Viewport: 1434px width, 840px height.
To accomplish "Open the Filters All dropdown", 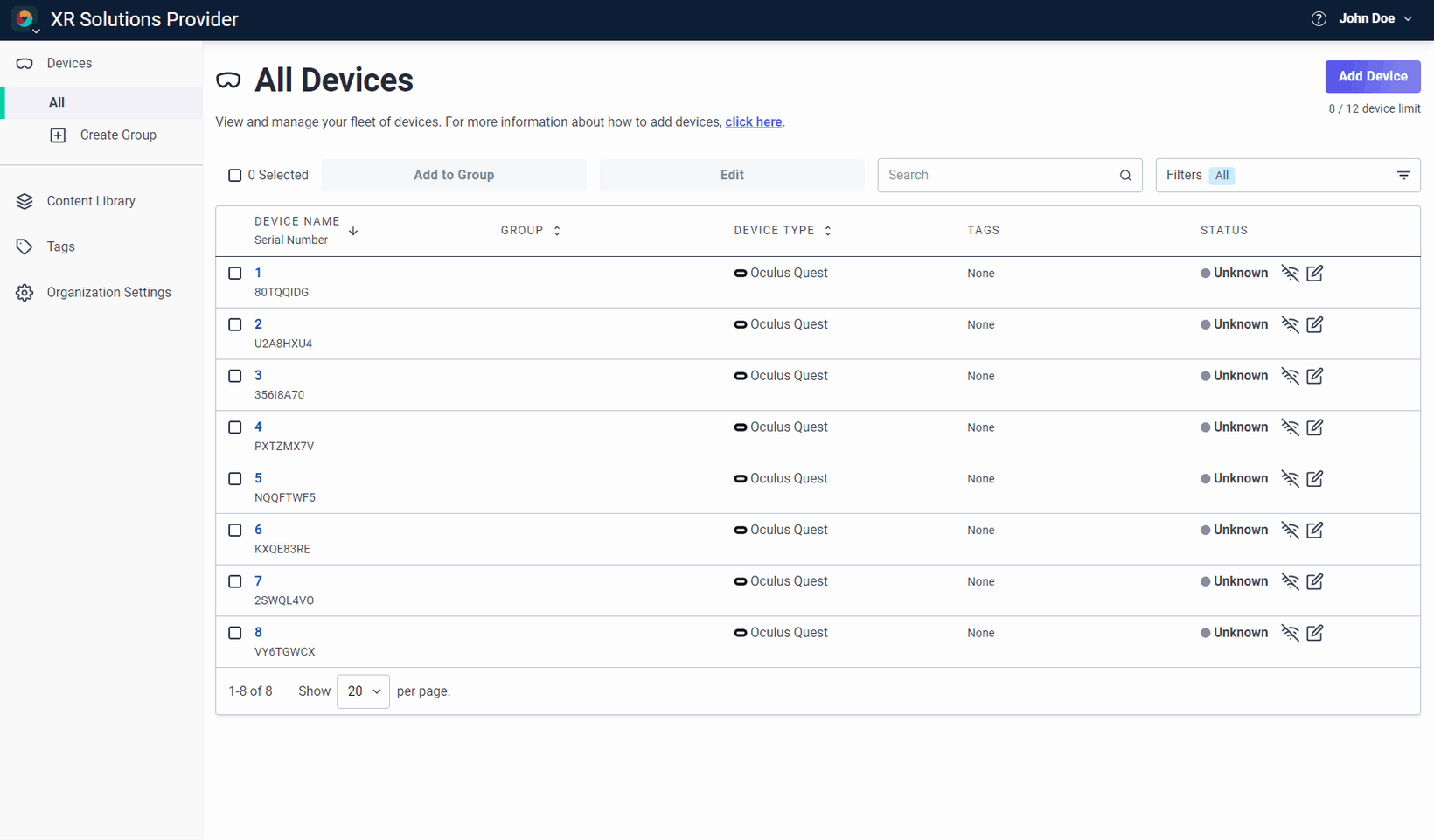I will (1287, 176).
